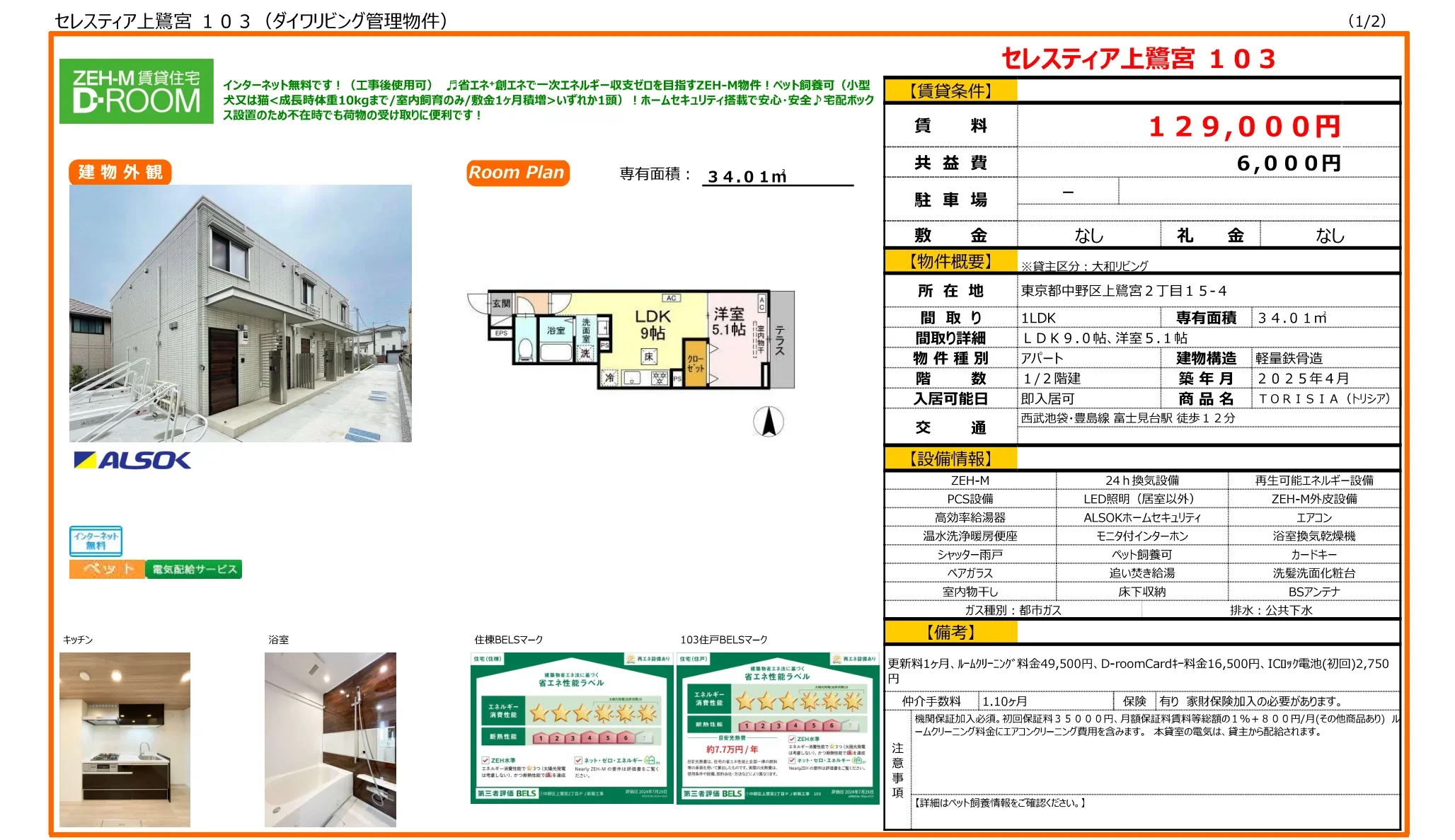Click the ネット・ゼロ・エネルギー checkbox in building BELS
This screenshot has width=1455, height=840.
coord(578,761)
